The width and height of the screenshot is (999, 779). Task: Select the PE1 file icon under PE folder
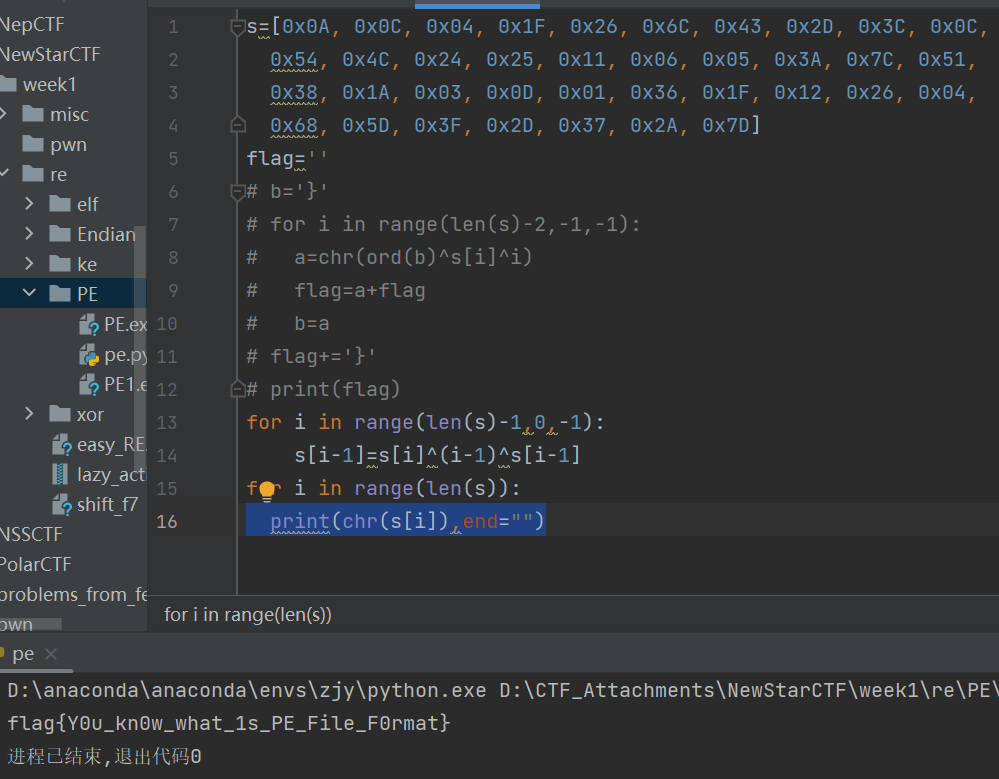[x=90, y=384]
